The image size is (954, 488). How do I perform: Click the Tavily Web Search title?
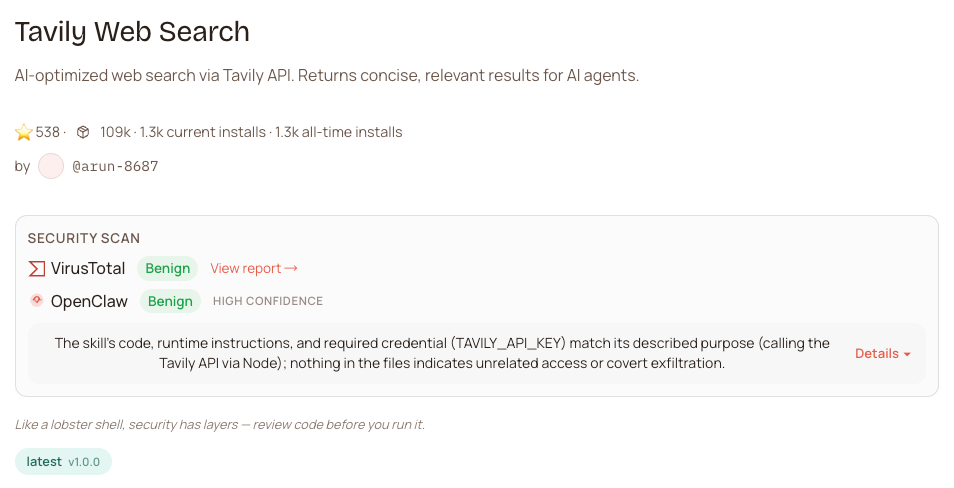click(x=132, y=32)
